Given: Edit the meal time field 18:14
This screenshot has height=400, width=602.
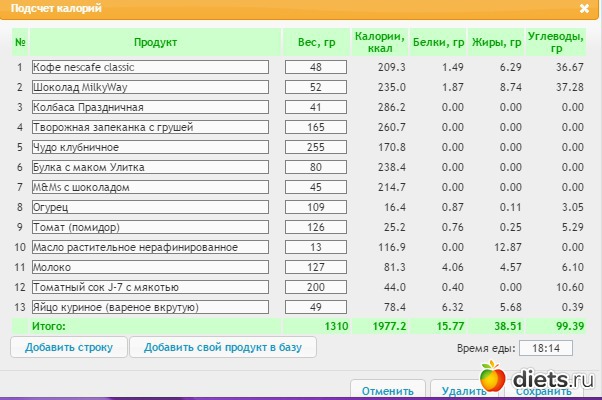Looking at the screenshot, I should 546,348.
